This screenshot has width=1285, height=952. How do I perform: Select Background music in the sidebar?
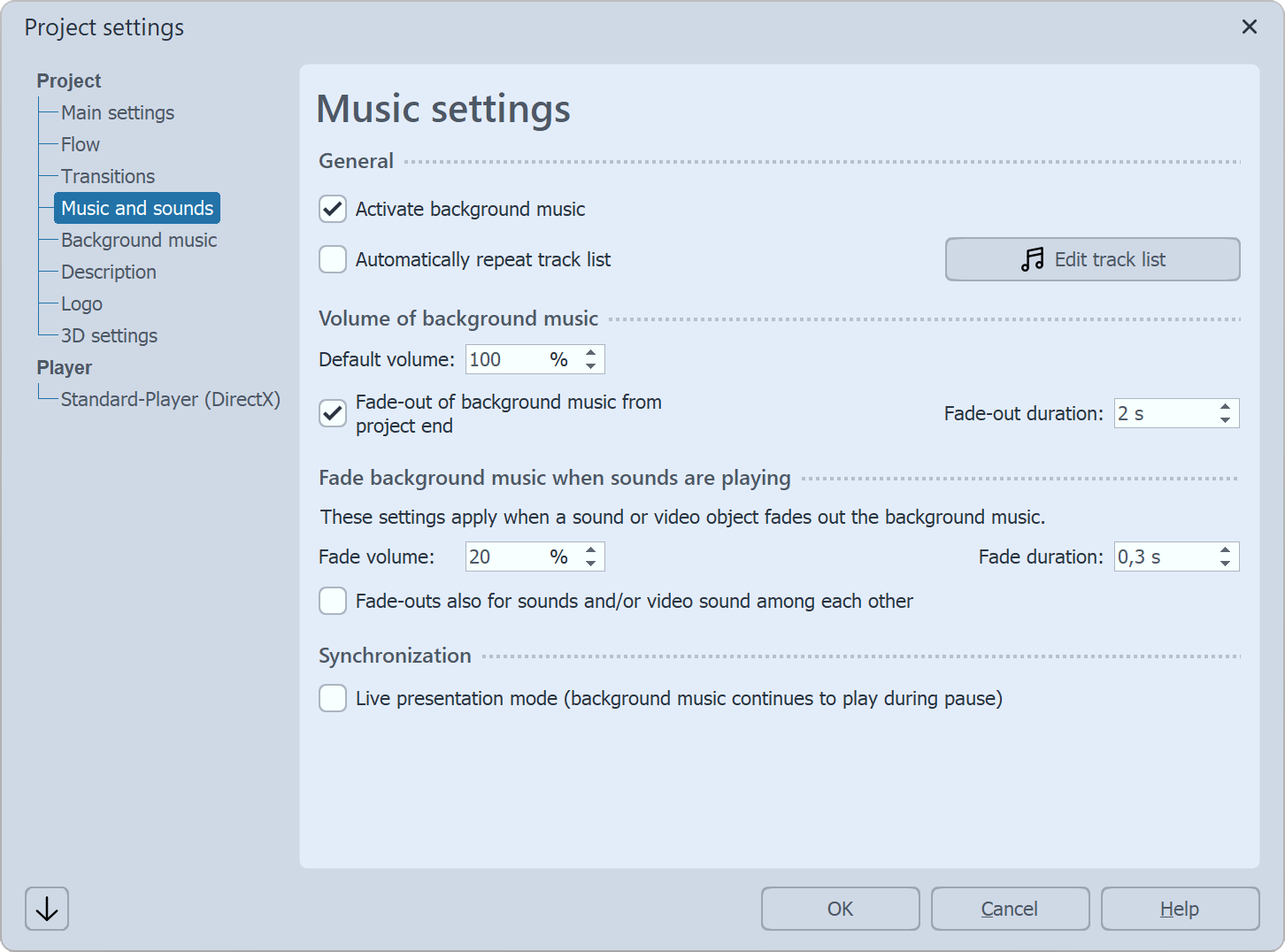point(138,240)
